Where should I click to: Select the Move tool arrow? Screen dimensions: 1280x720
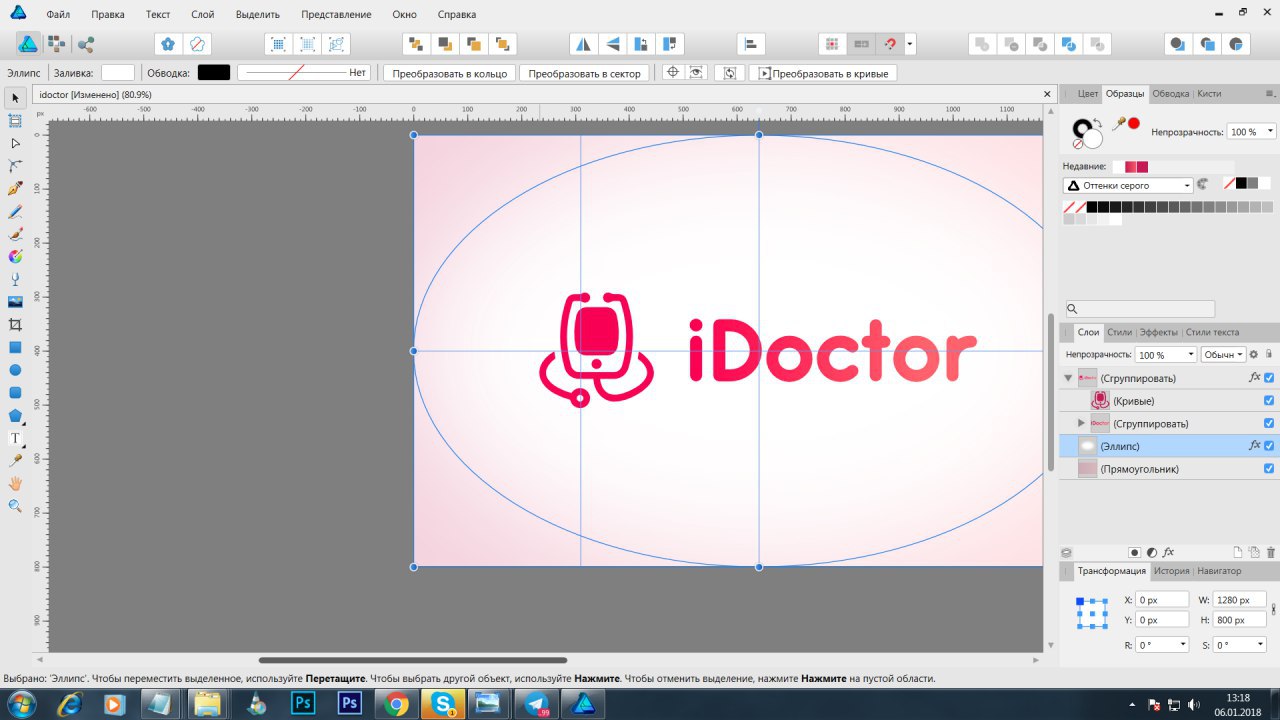(15, 98)
